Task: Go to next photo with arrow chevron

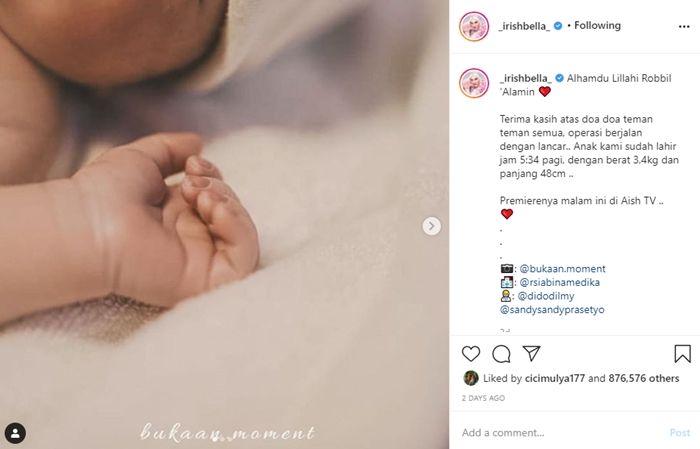Action: coord(431,226)
